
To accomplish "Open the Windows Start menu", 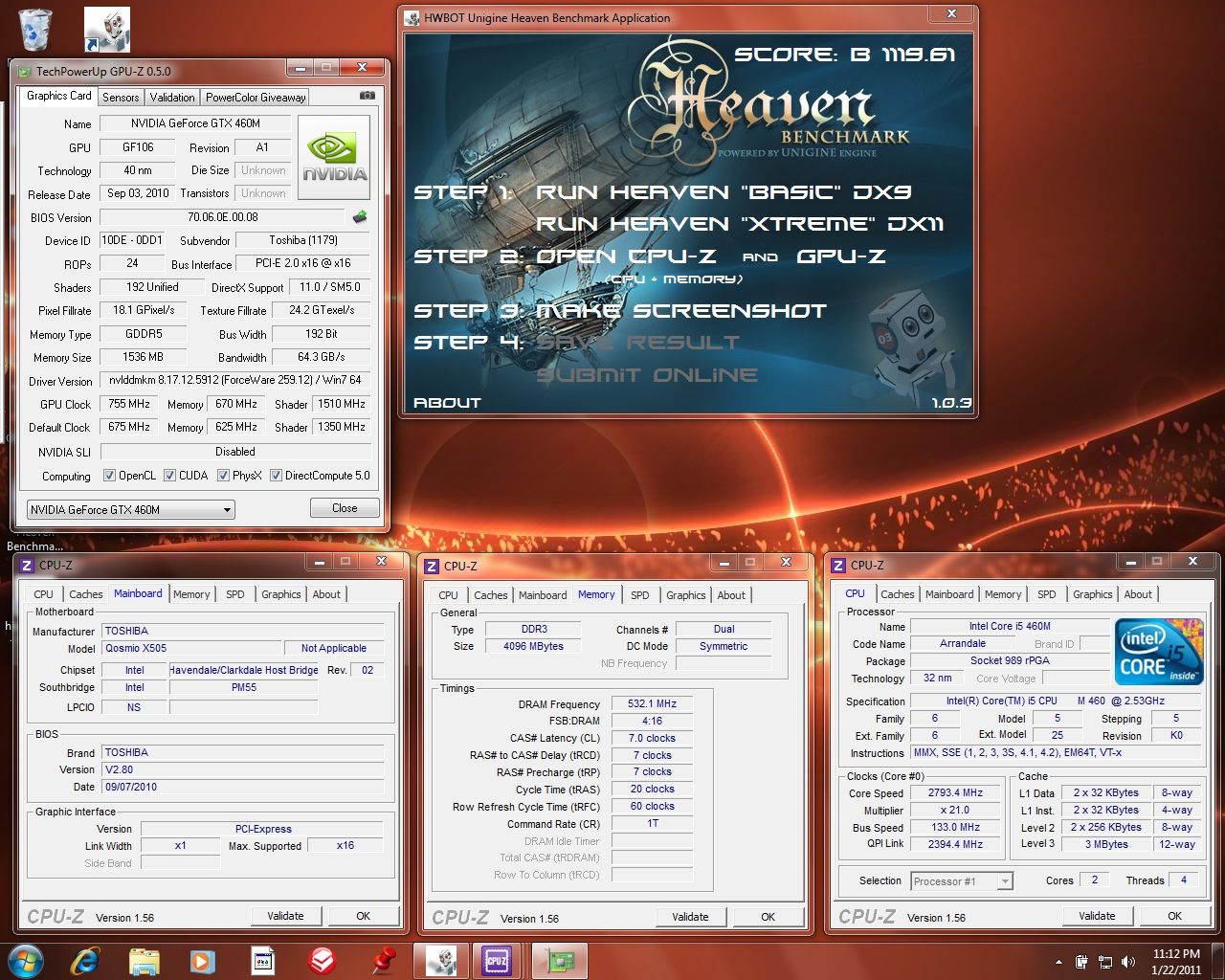I will (26, 960).
